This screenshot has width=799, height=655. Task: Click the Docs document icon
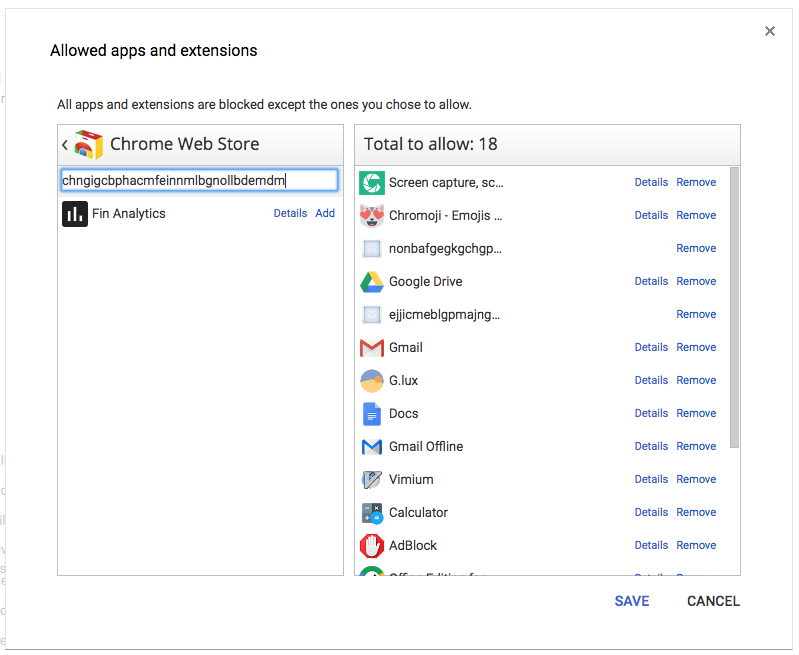[x=372, y=413]
